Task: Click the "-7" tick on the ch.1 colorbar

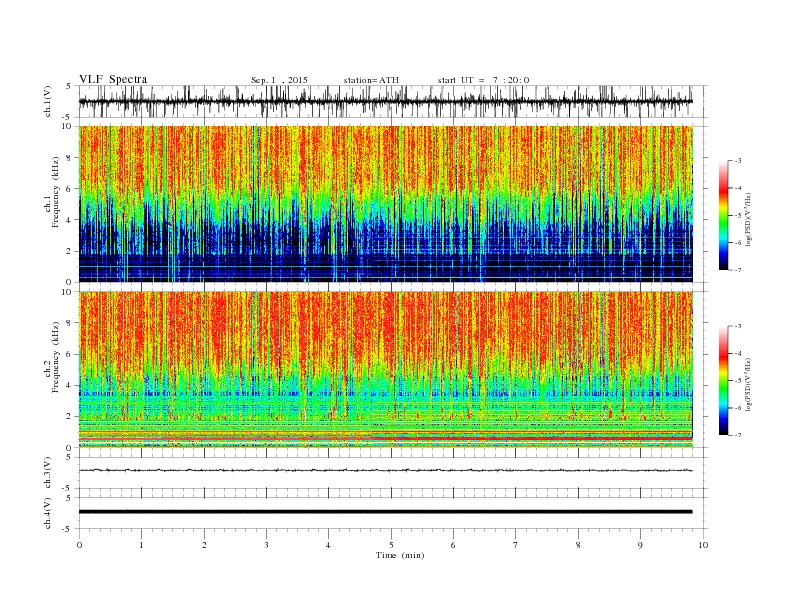Action: tap(738, 270)
